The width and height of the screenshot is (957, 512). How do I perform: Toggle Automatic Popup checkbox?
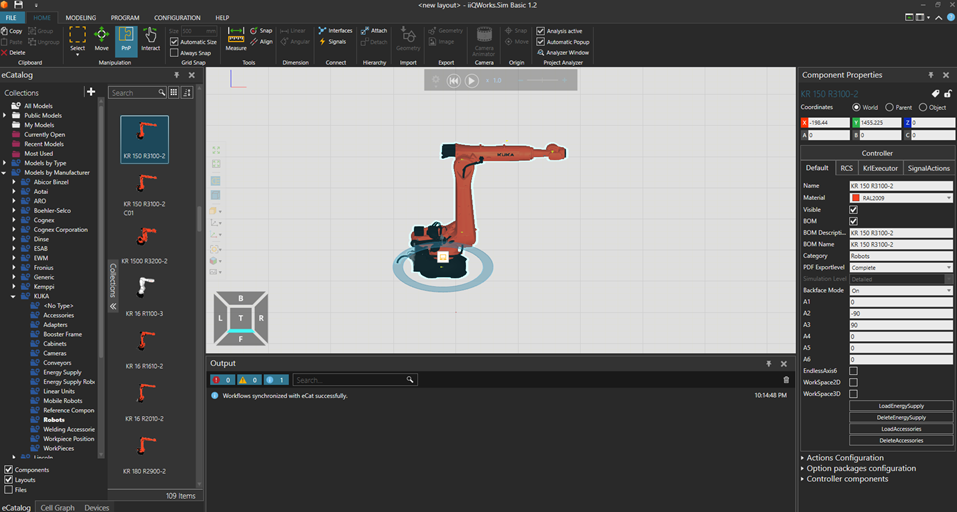coord(540,42)
